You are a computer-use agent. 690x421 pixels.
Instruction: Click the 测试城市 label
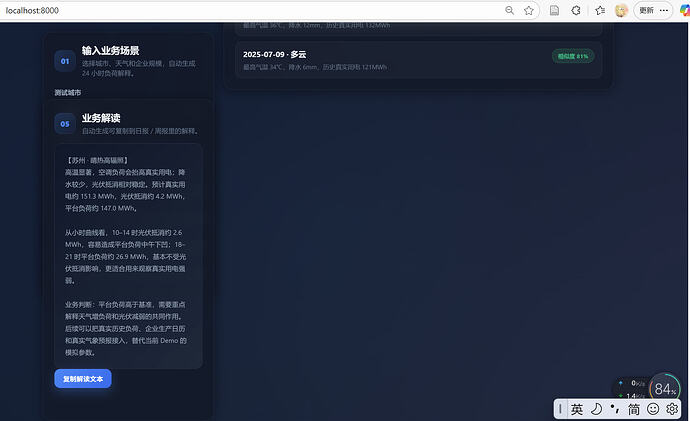(x=68, y=92)
